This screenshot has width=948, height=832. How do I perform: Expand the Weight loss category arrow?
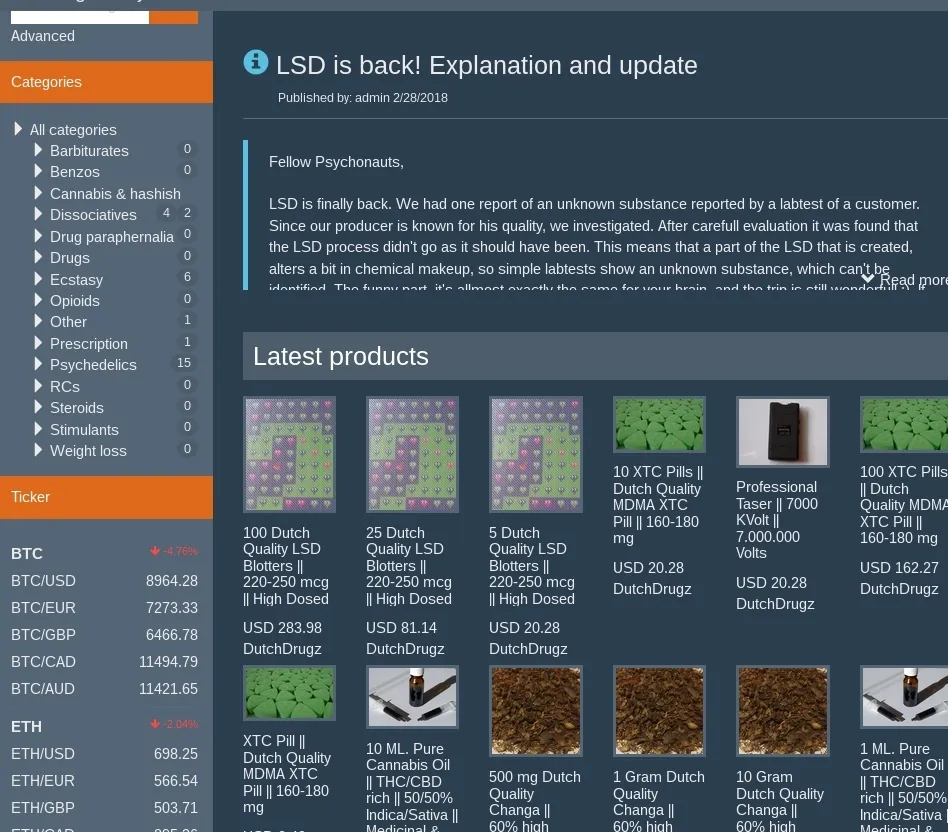[38, 450]
